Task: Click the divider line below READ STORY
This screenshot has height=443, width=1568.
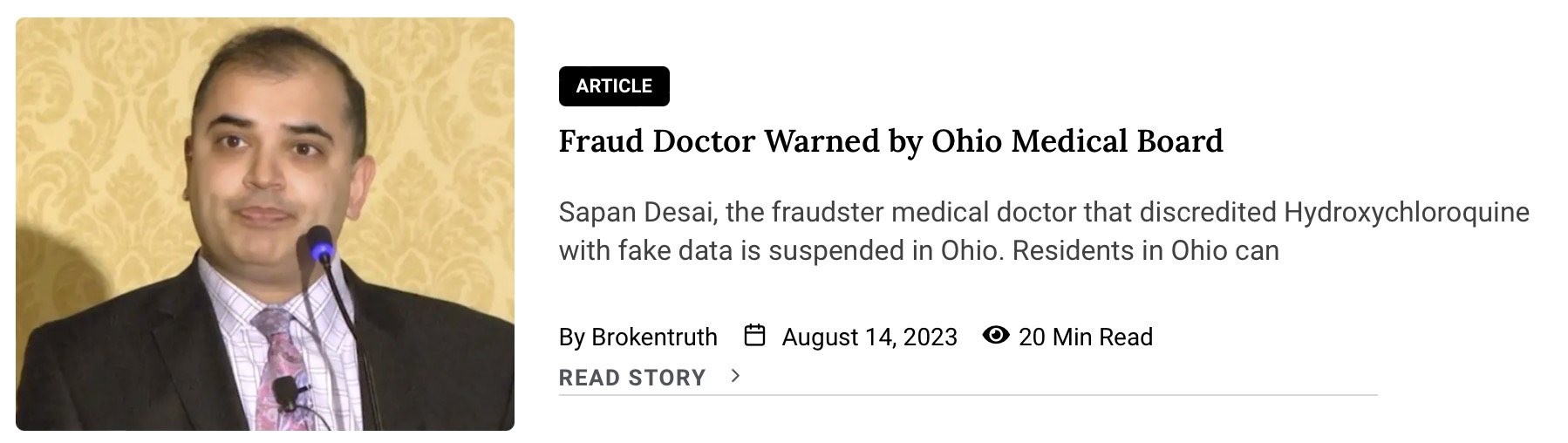Action: click(968, 395)
